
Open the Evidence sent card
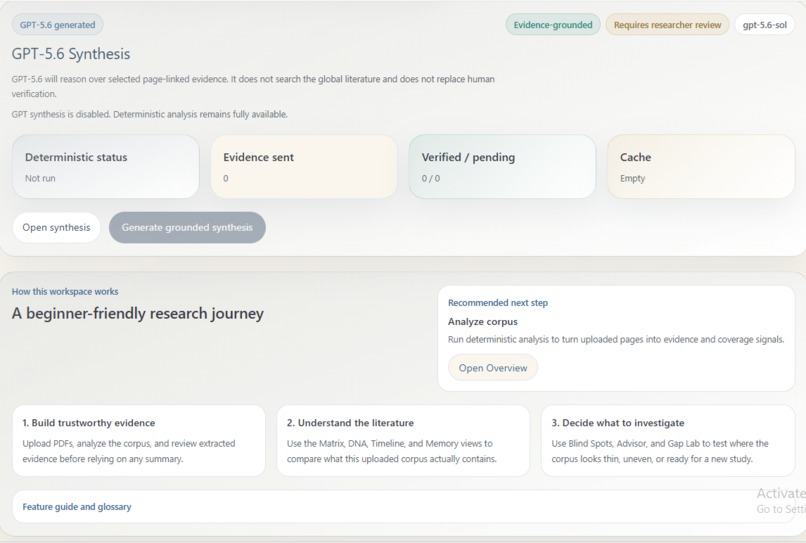304,167
